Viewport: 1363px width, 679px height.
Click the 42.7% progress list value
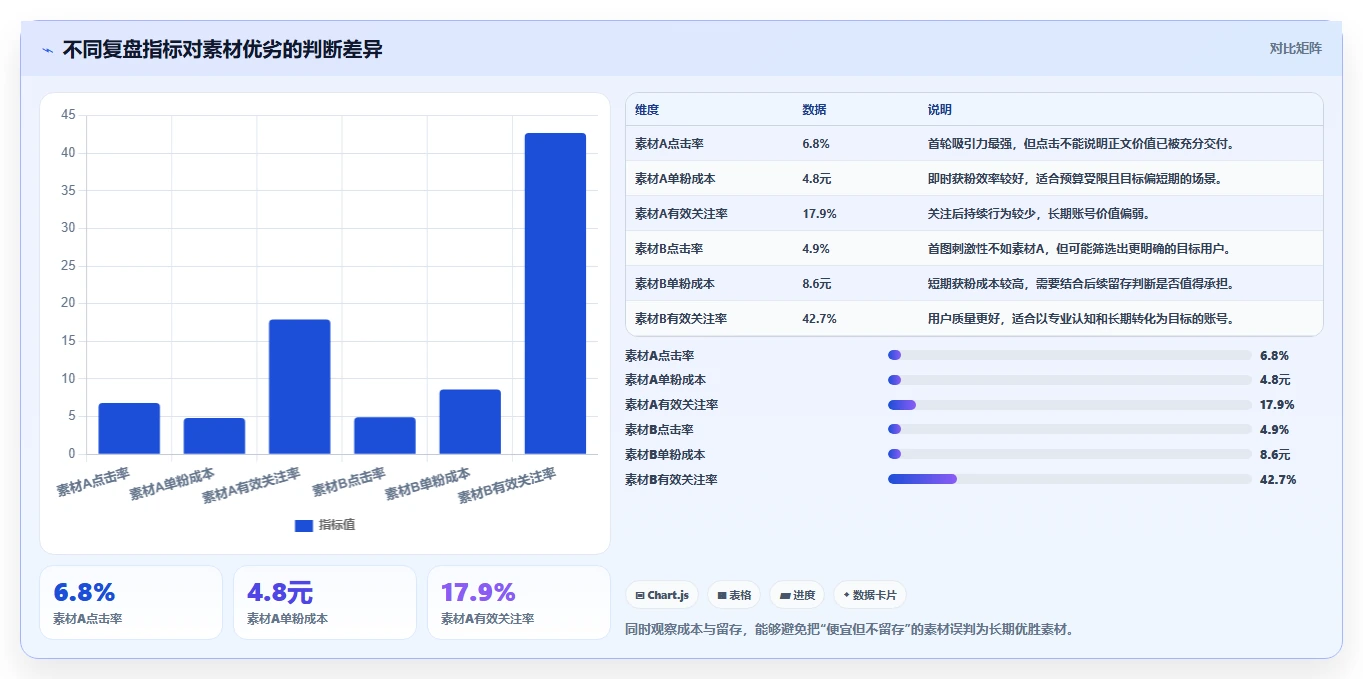pos(1278,479)
